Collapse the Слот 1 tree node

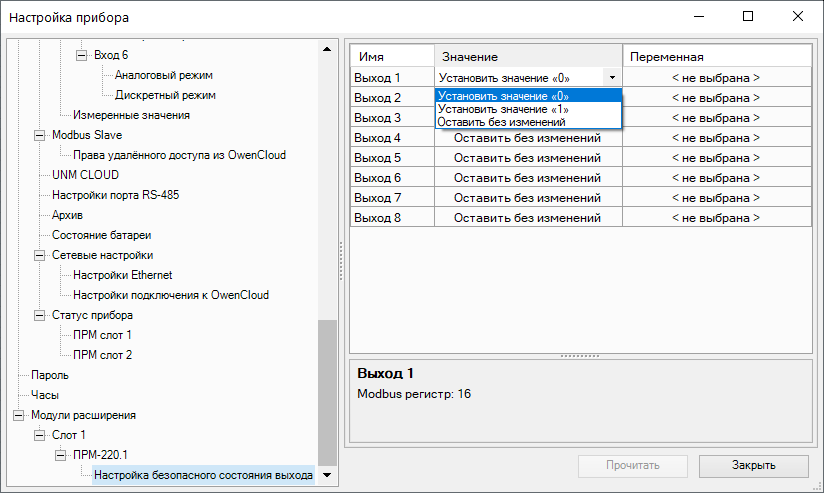40,435
